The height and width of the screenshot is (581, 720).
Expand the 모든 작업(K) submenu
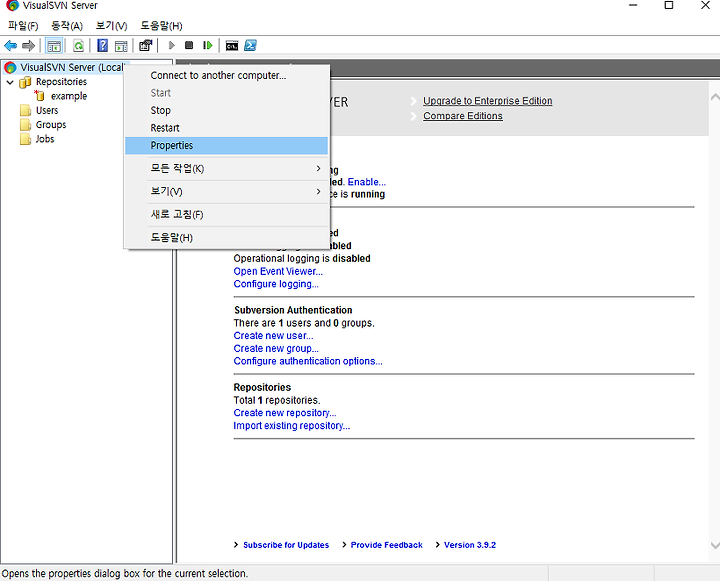[226, 169]
